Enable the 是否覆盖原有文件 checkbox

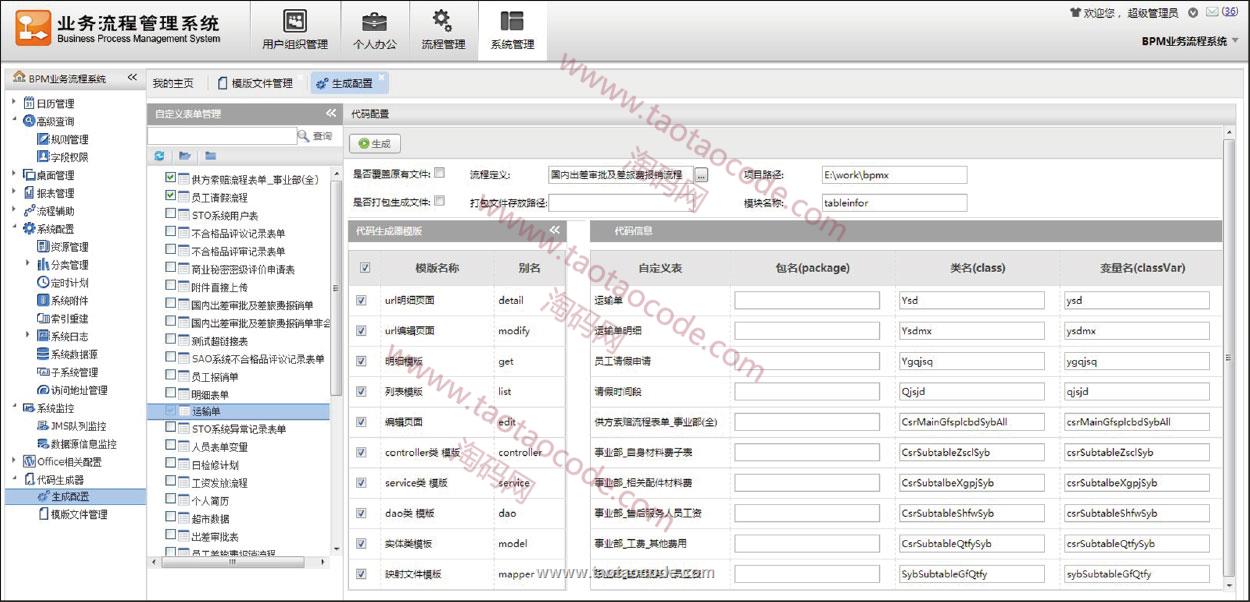point(440,173)
